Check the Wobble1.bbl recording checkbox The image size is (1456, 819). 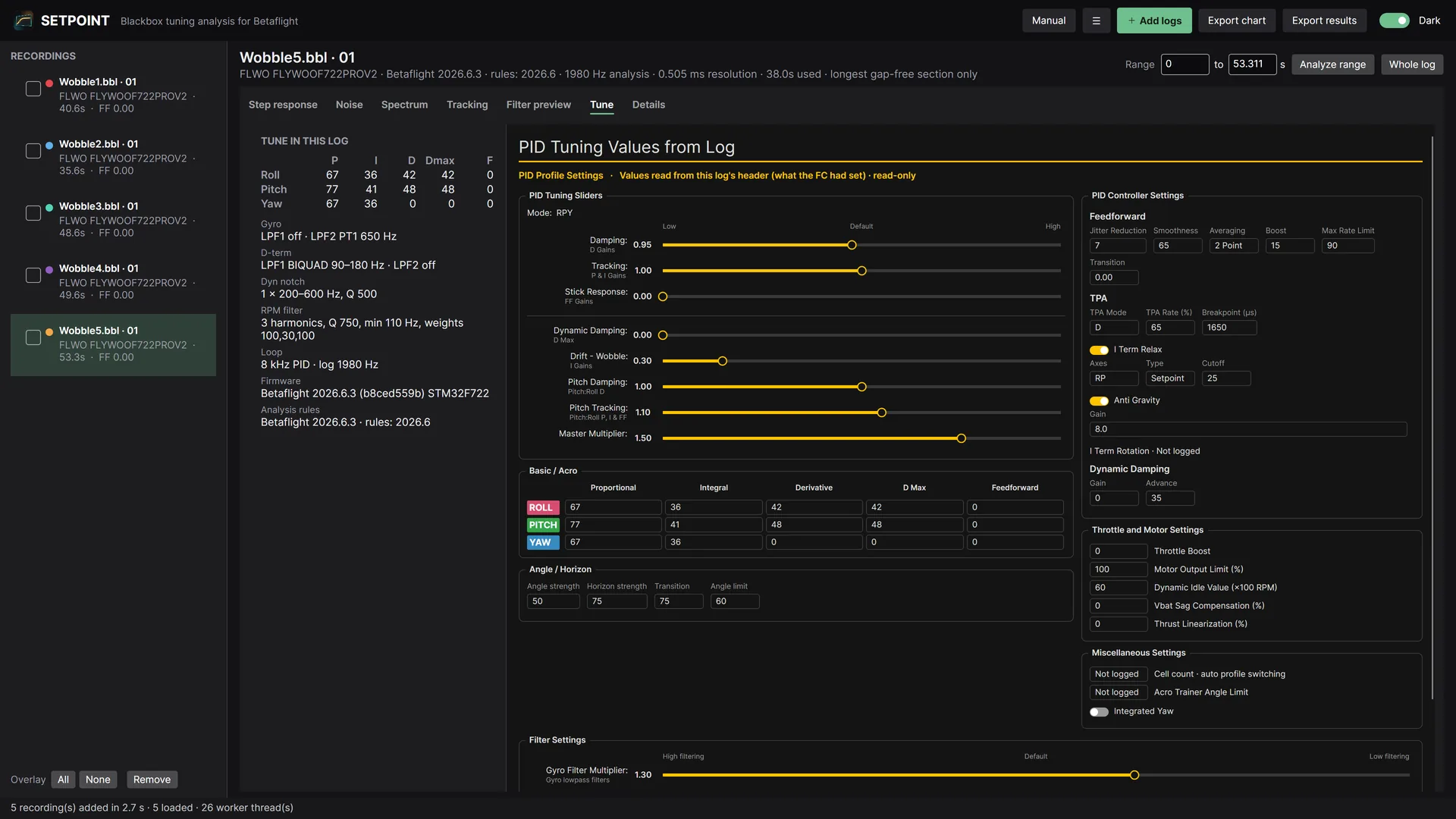33,89
